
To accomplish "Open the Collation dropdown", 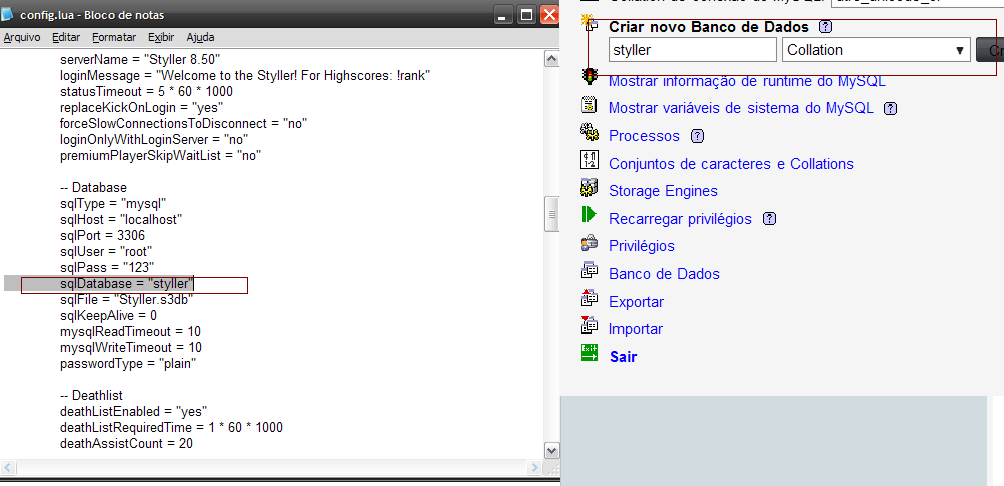I will 876,50.
